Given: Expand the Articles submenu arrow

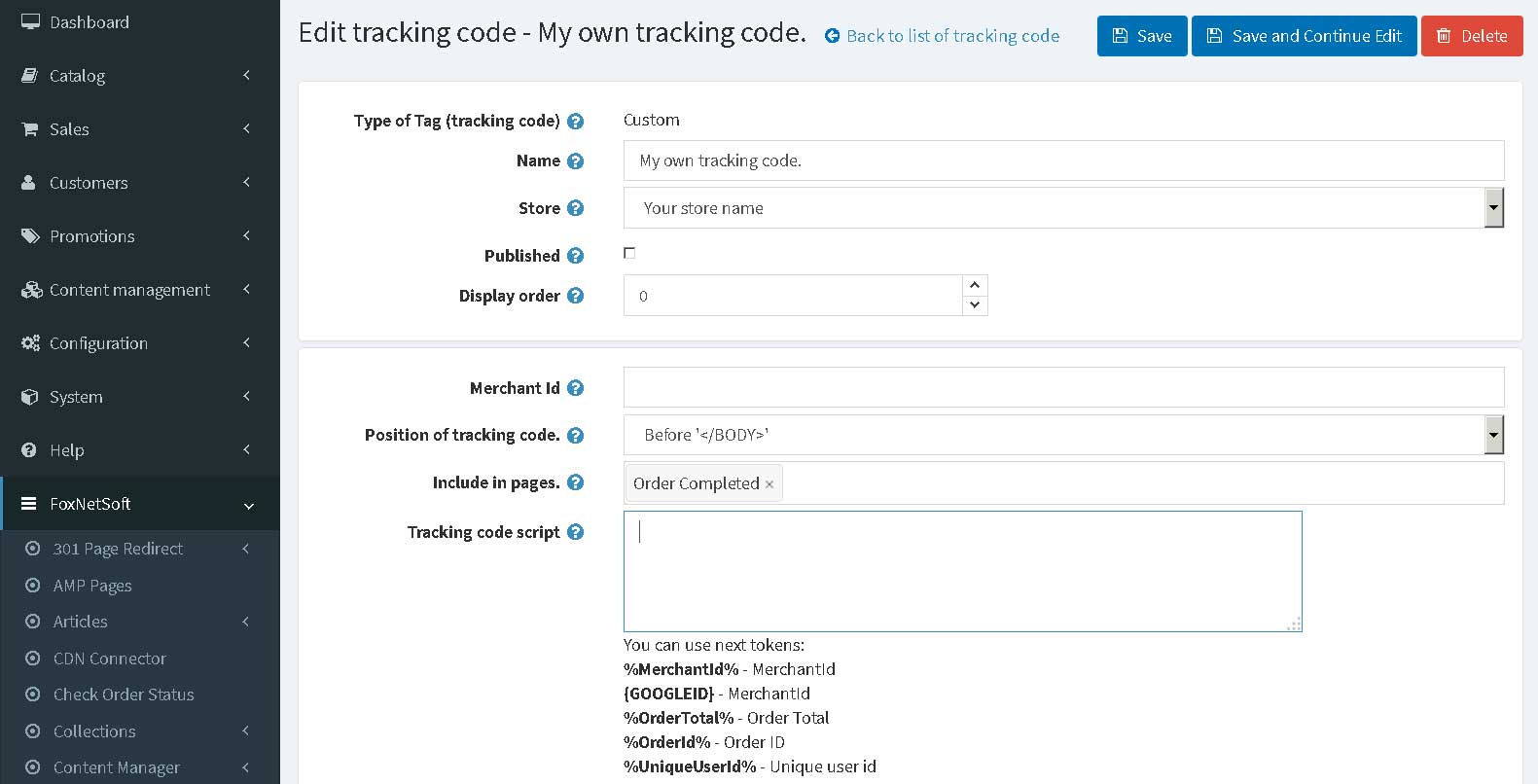Looking at the screenshot, I should click(246, 622).
